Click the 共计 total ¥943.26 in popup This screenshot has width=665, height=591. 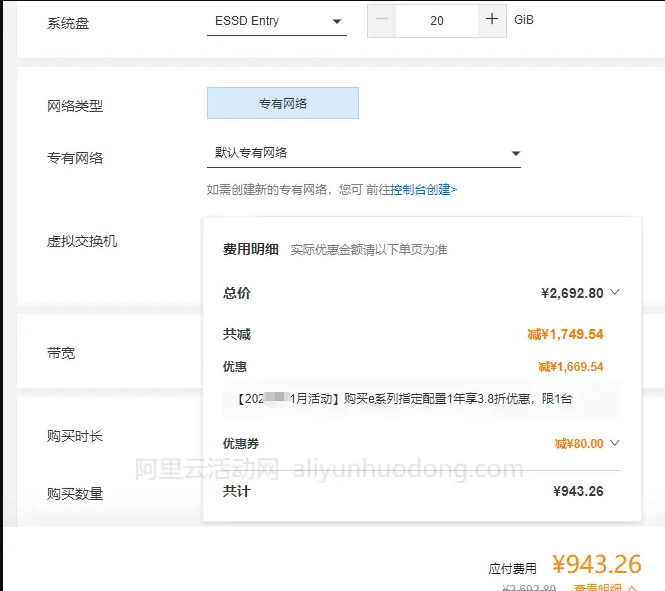click(x=578, y=491)
